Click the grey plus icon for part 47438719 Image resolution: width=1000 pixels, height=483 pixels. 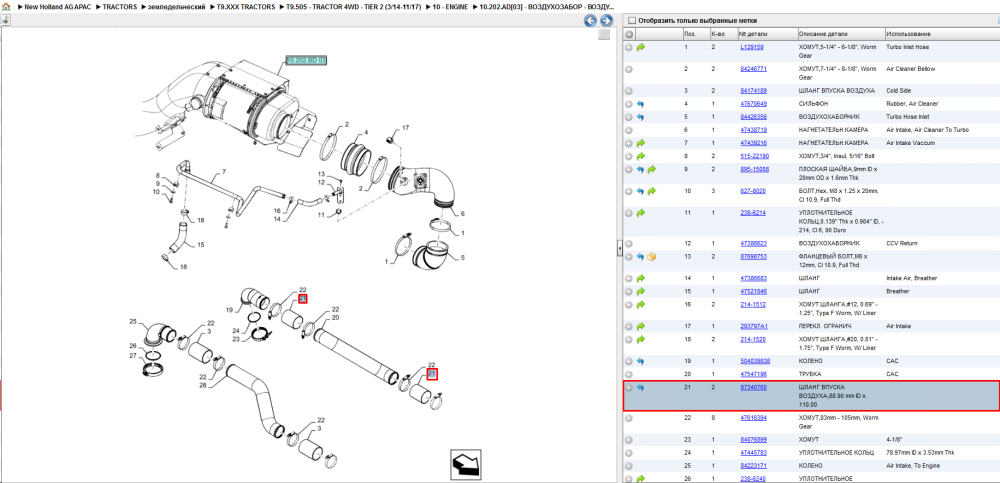pyautogui.click(x=629, y=130)
